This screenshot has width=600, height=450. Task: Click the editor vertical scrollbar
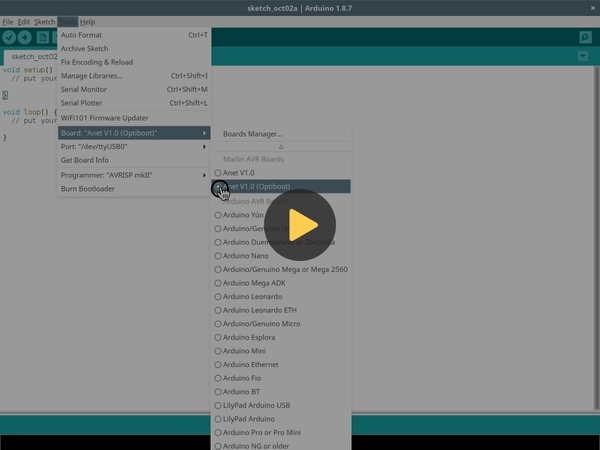point(597,238)
